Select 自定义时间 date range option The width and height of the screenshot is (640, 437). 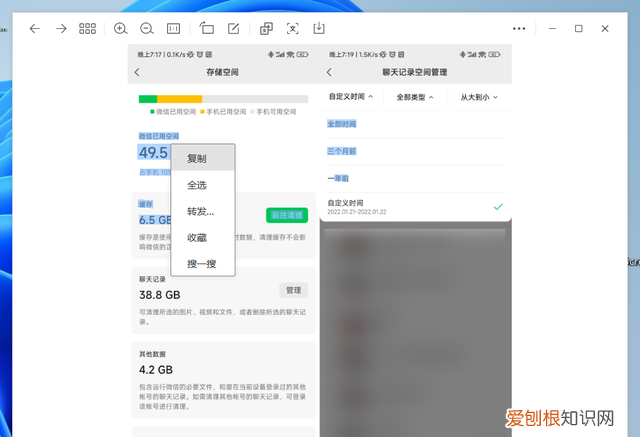tap(416, 207)
